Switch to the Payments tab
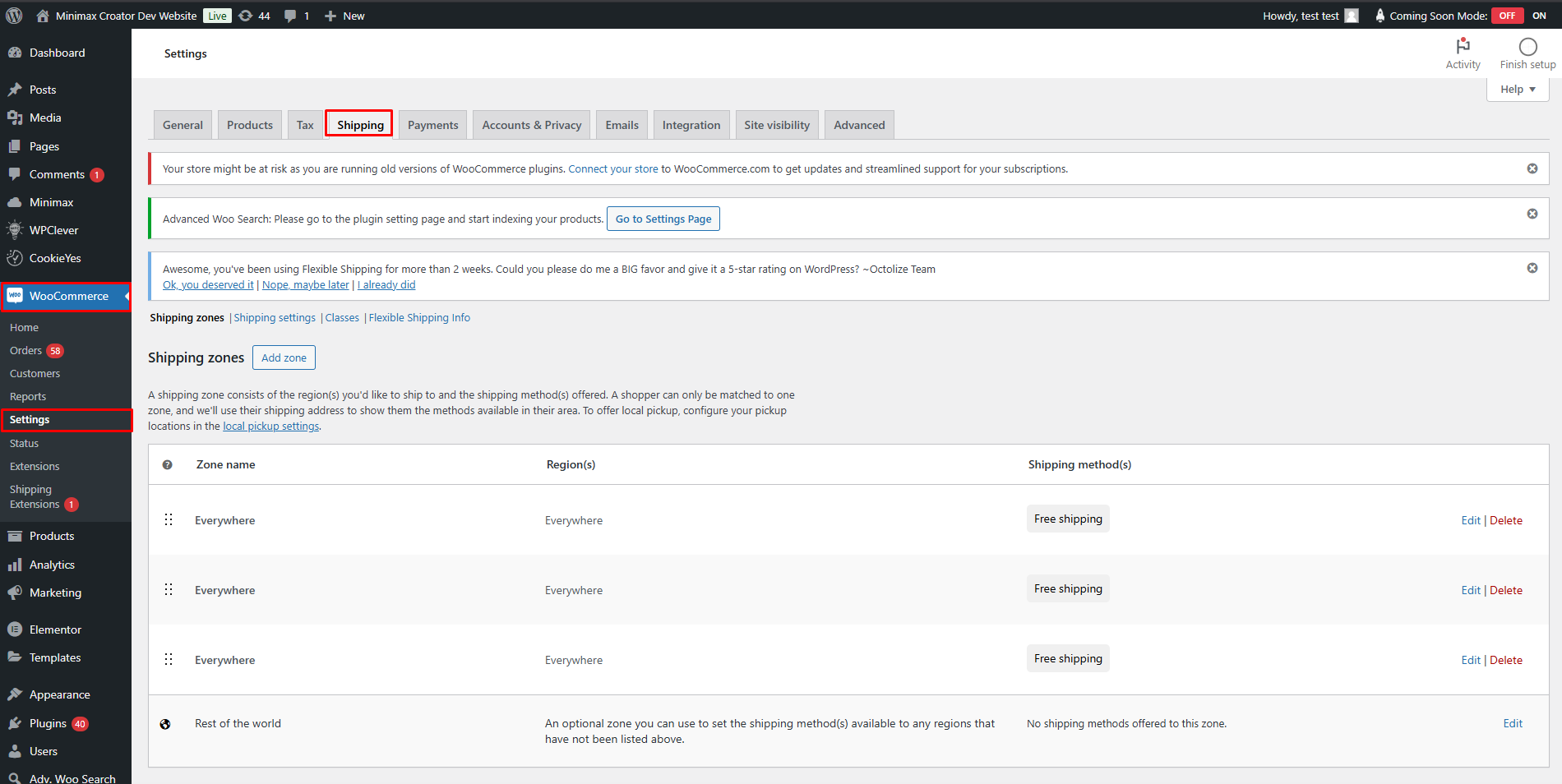This screenshot has width=1562, height=784. point(432,125)
